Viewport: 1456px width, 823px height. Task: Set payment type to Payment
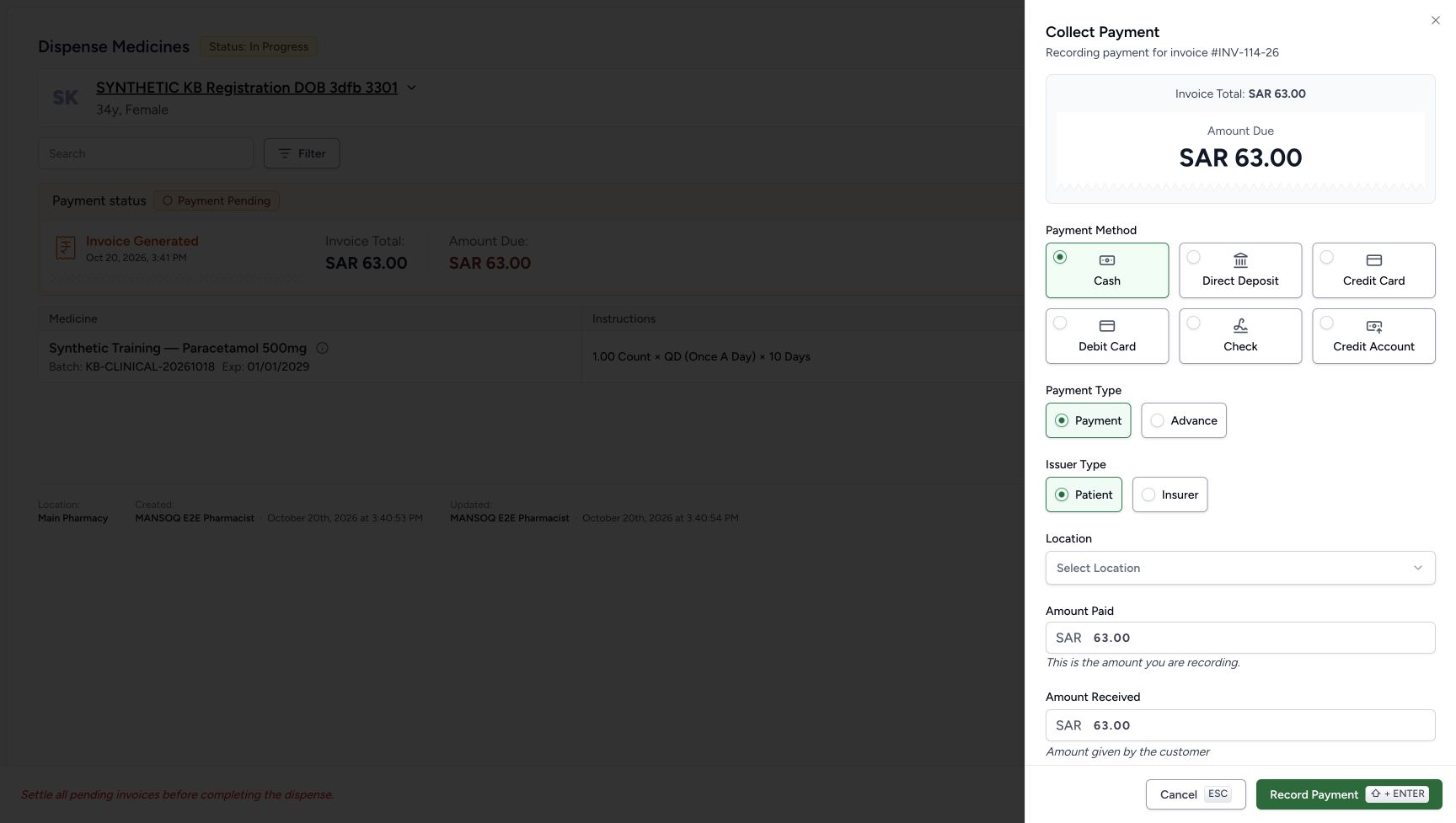click(x=1088, y=420)
